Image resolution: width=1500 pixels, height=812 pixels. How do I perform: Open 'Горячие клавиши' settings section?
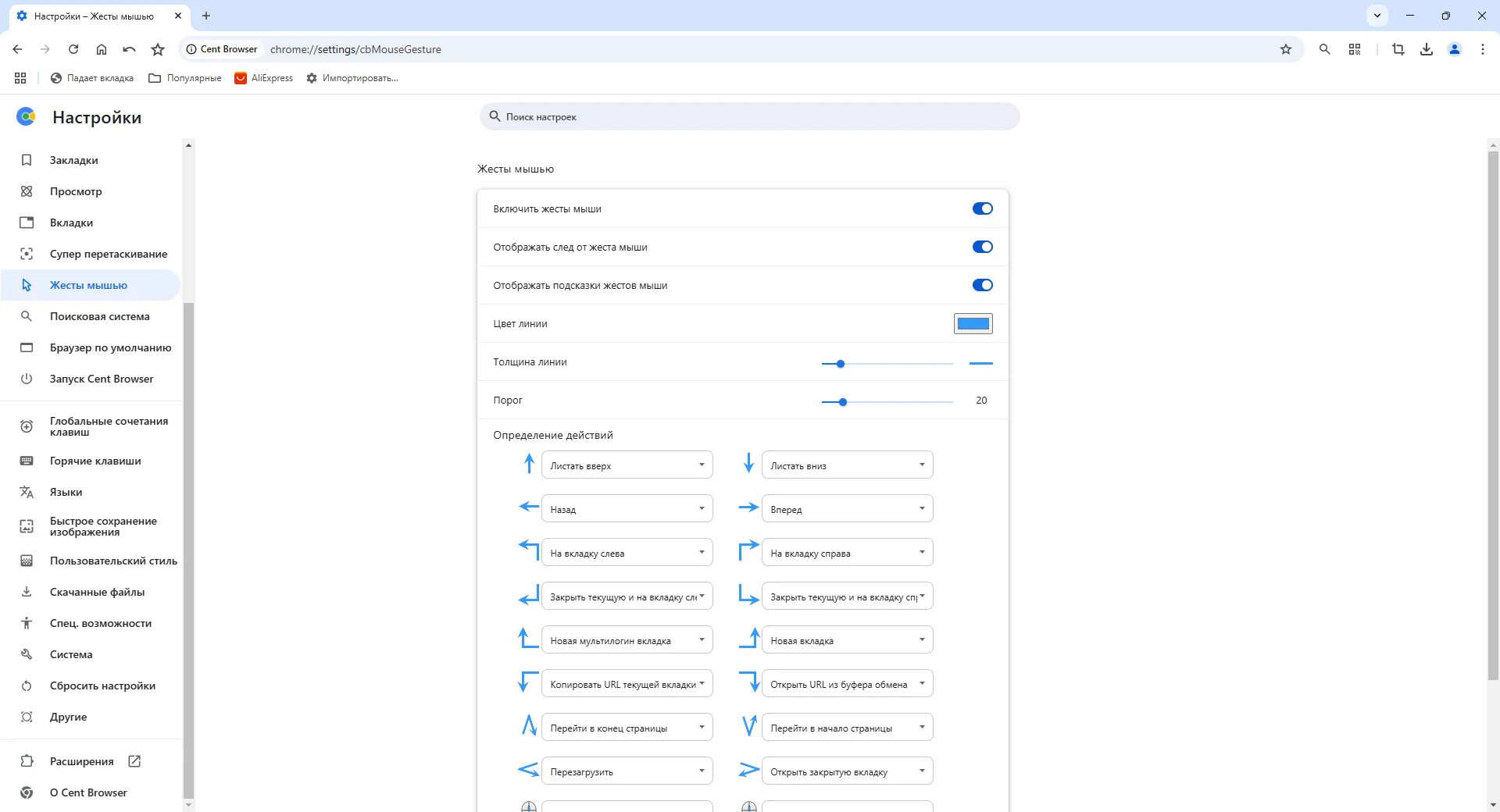95,461
